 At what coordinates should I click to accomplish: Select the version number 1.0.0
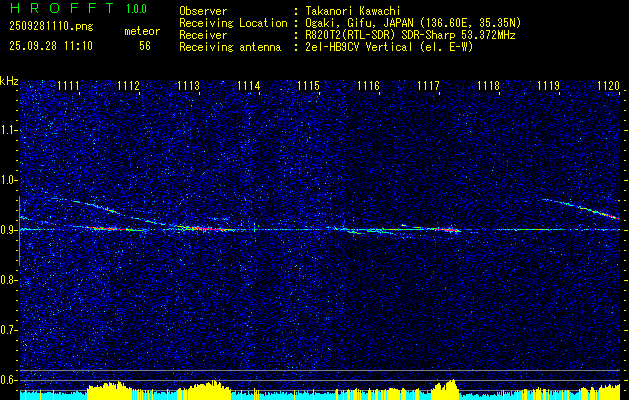click(x=136, y=9)
